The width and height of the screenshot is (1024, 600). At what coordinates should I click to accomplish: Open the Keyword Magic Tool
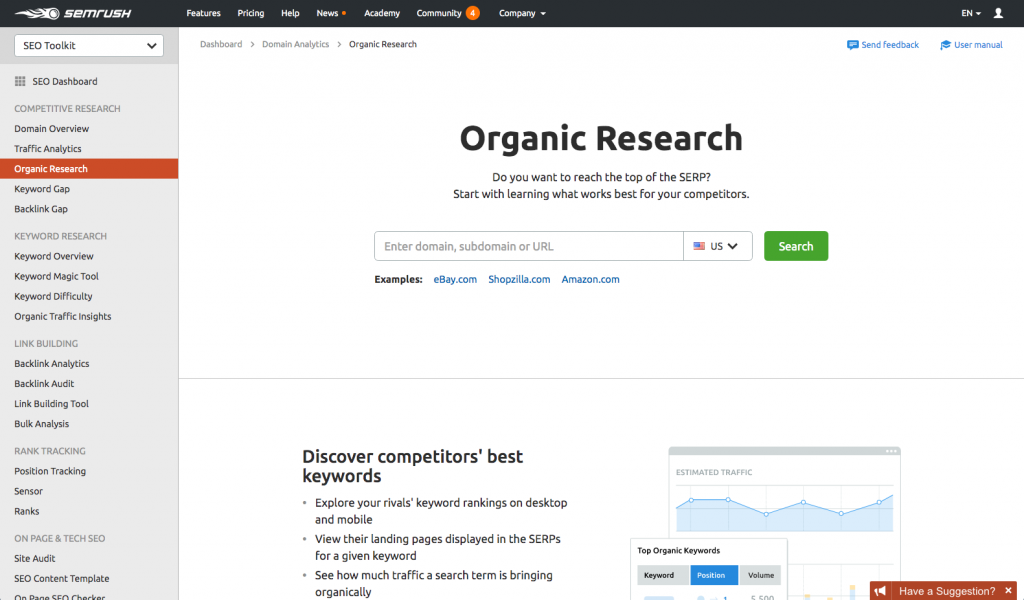[54, 276]
